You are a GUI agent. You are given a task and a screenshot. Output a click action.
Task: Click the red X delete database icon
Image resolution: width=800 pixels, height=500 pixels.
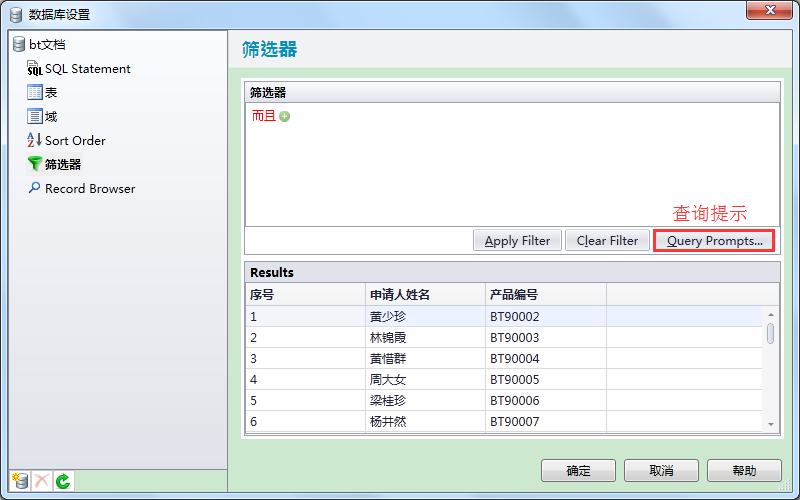[42, 481]
